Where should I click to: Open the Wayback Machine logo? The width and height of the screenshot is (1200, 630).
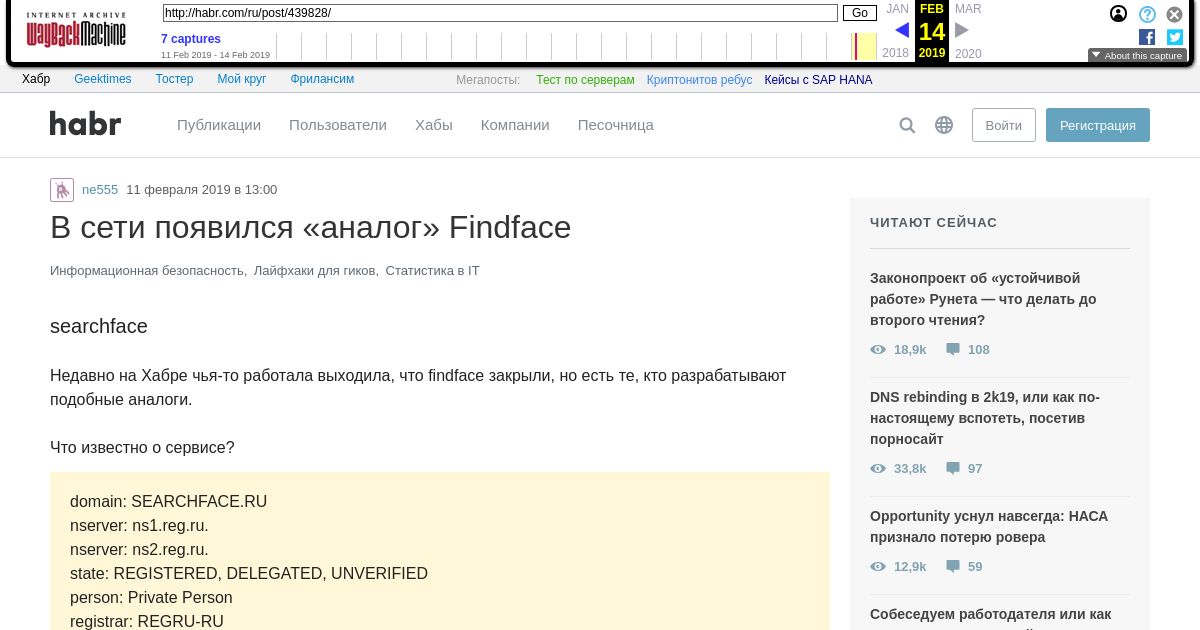[x=76, y=30]
